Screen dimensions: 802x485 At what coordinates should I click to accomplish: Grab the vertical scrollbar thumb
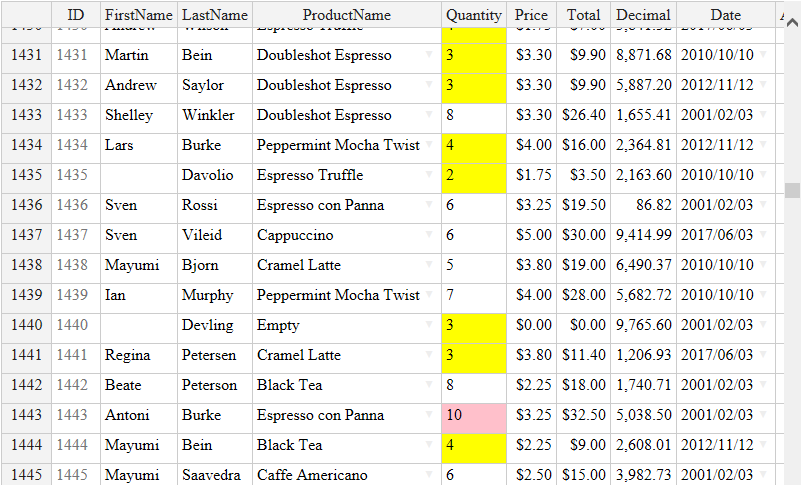[792, 190]
